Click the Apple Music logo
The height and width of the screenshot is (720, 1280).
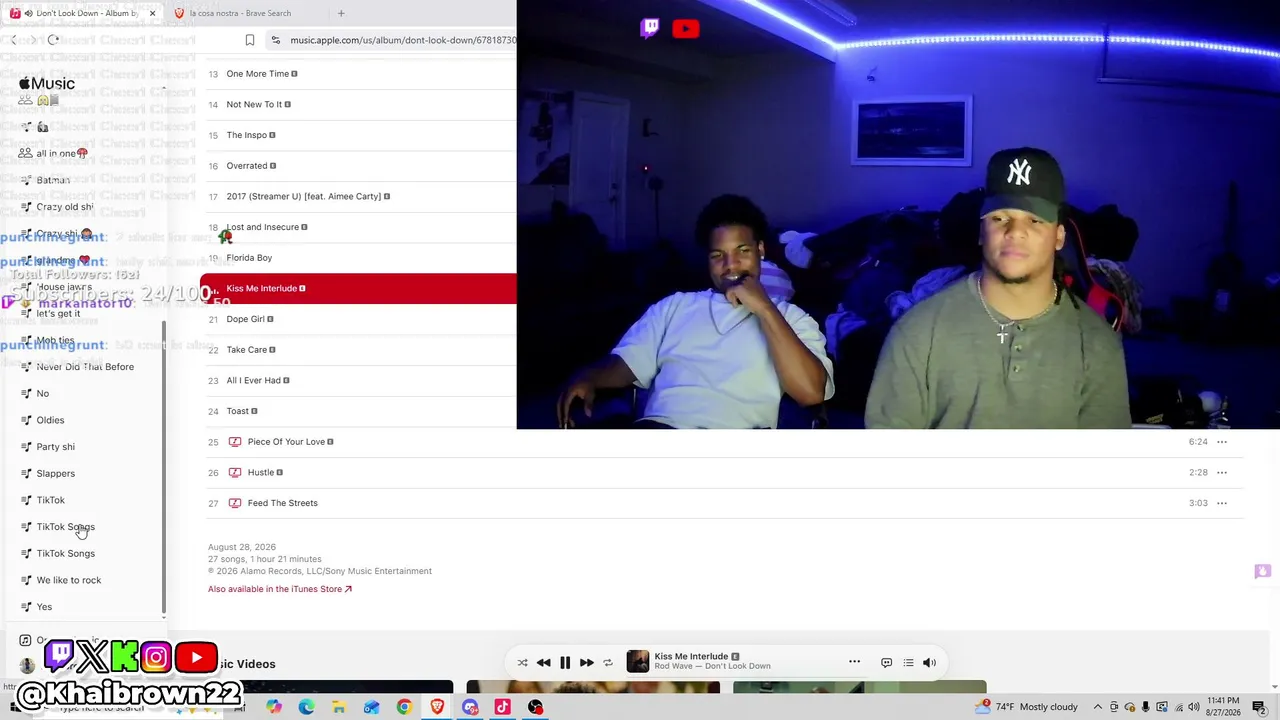pyautogui.click(x=47, y=84)
